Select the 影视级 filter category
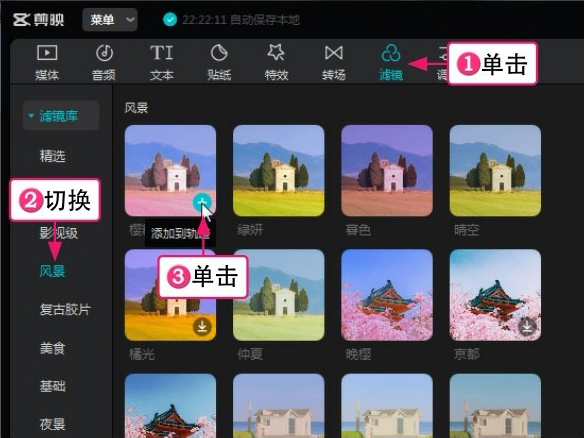 click(59, 233)
